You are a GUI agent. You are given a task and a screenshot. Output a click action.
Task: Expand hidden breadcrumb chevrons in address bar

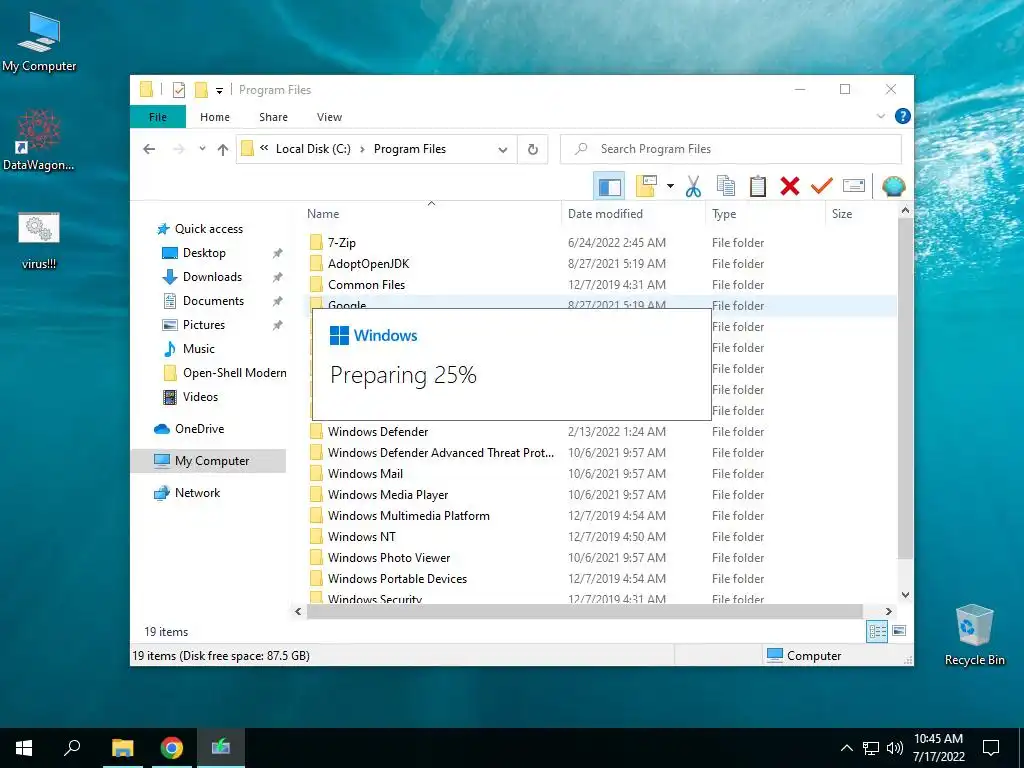click(x=264, y=148)
